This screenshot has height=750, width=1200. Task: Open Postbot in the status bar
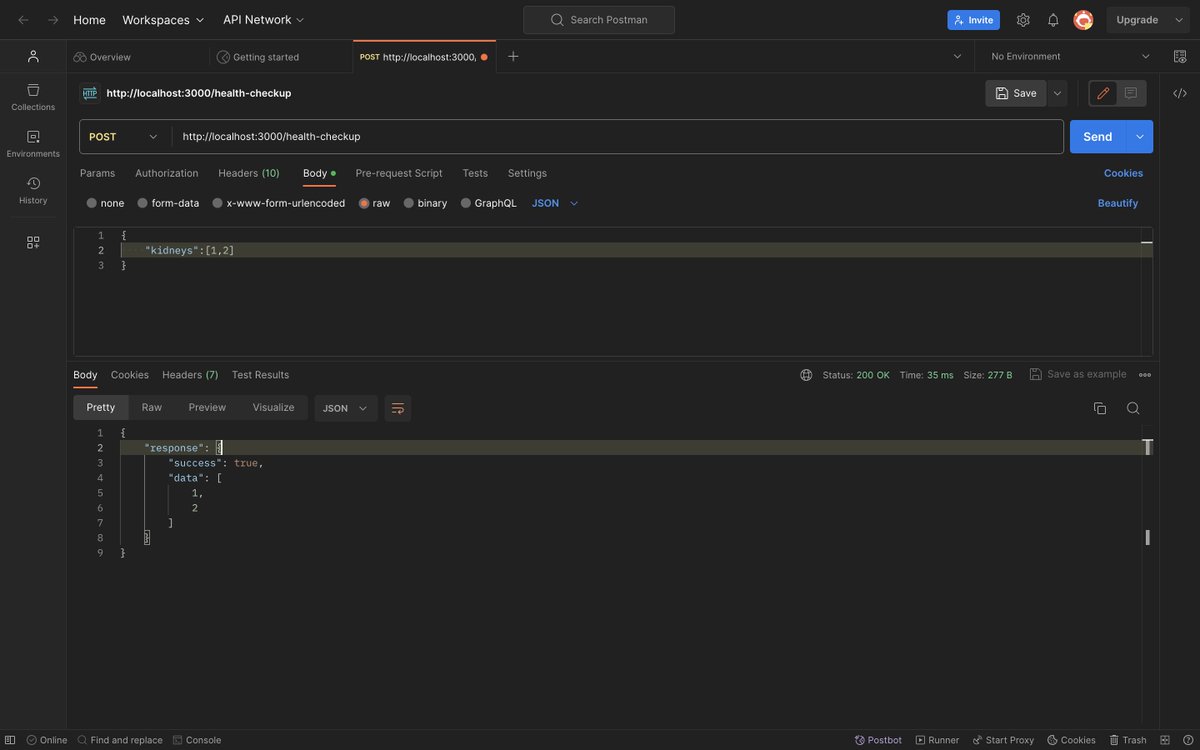click(877, 740)
